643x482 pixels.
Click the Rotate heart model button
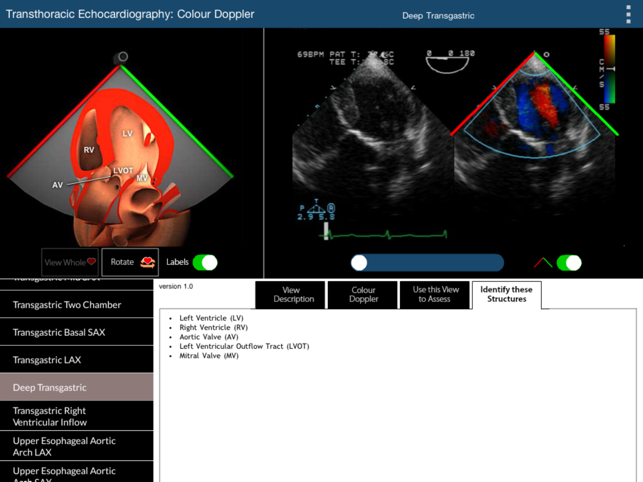click(131, 262)
